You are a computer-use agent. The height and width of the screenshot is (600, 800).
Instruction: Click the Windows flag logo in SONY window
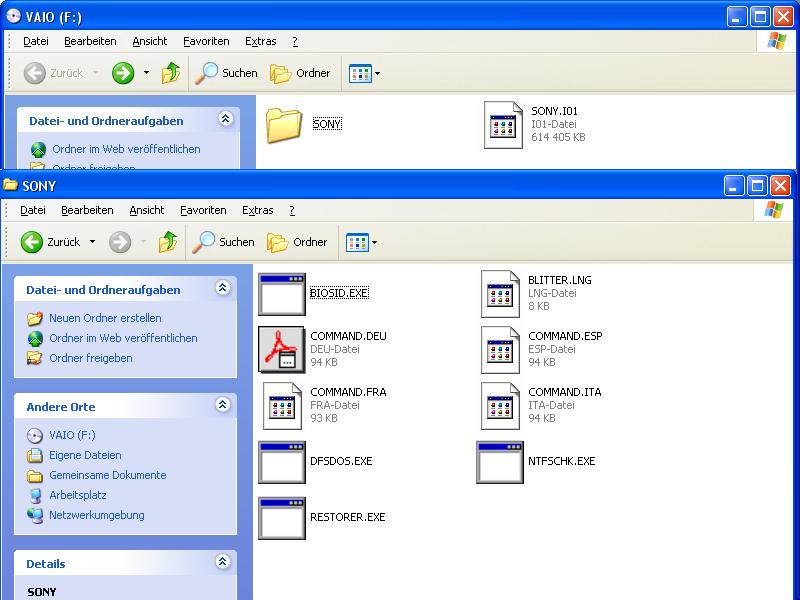(773, 210)
